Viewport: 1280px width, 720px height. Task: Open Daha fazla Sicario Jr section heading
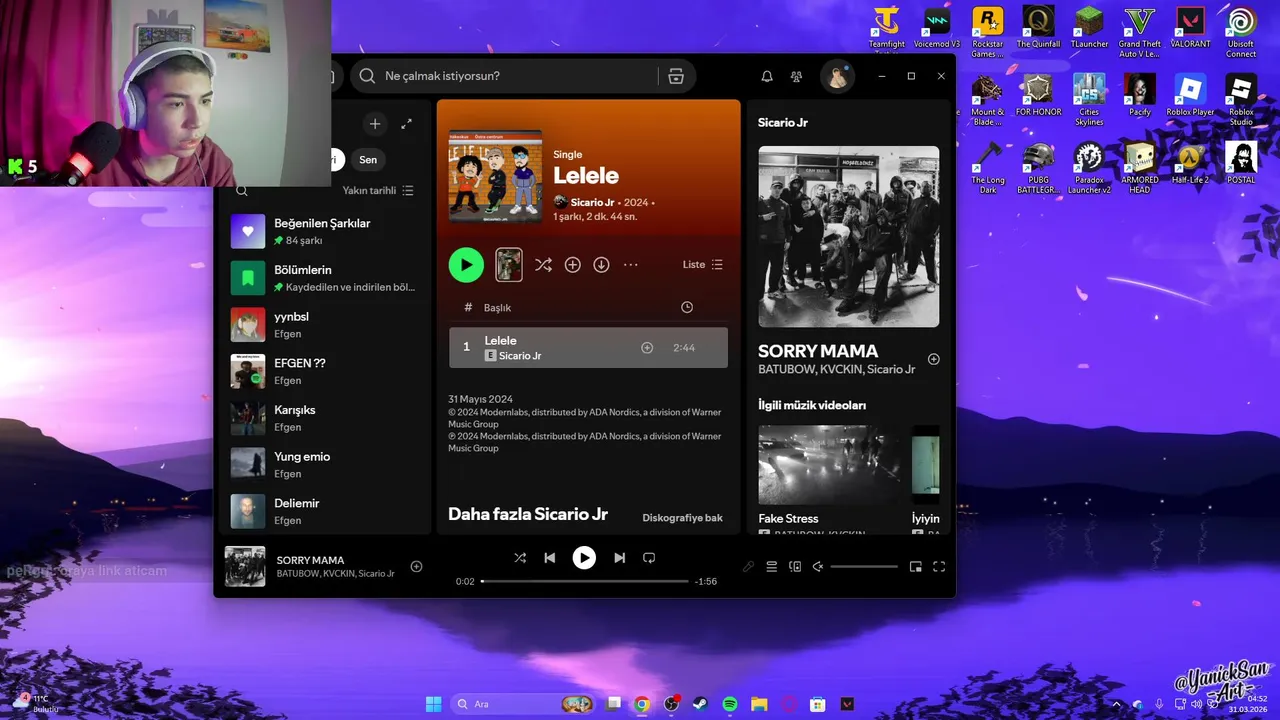[528, 514]
